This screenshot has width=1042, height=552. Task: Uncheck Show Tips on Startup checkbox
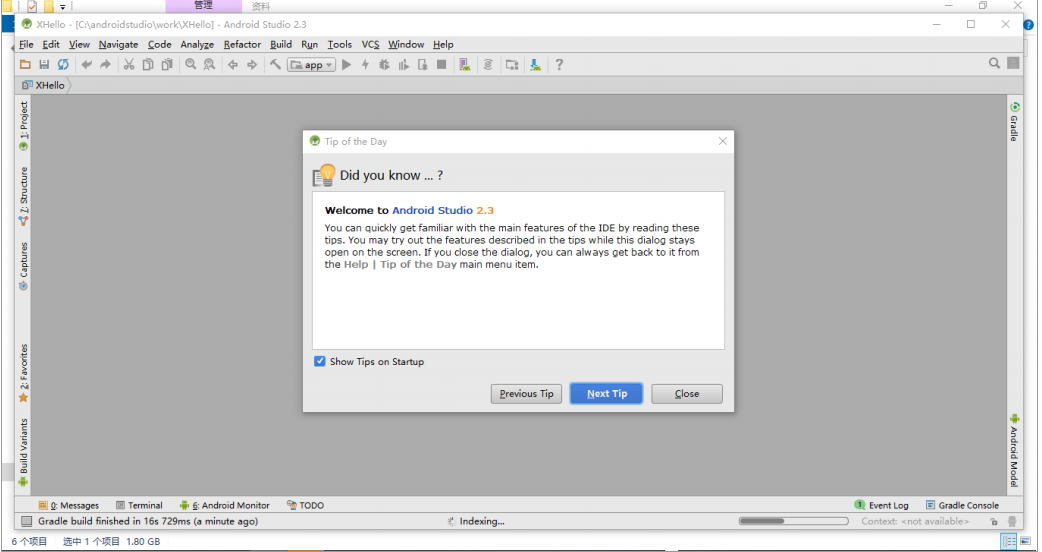click(320, 361)
